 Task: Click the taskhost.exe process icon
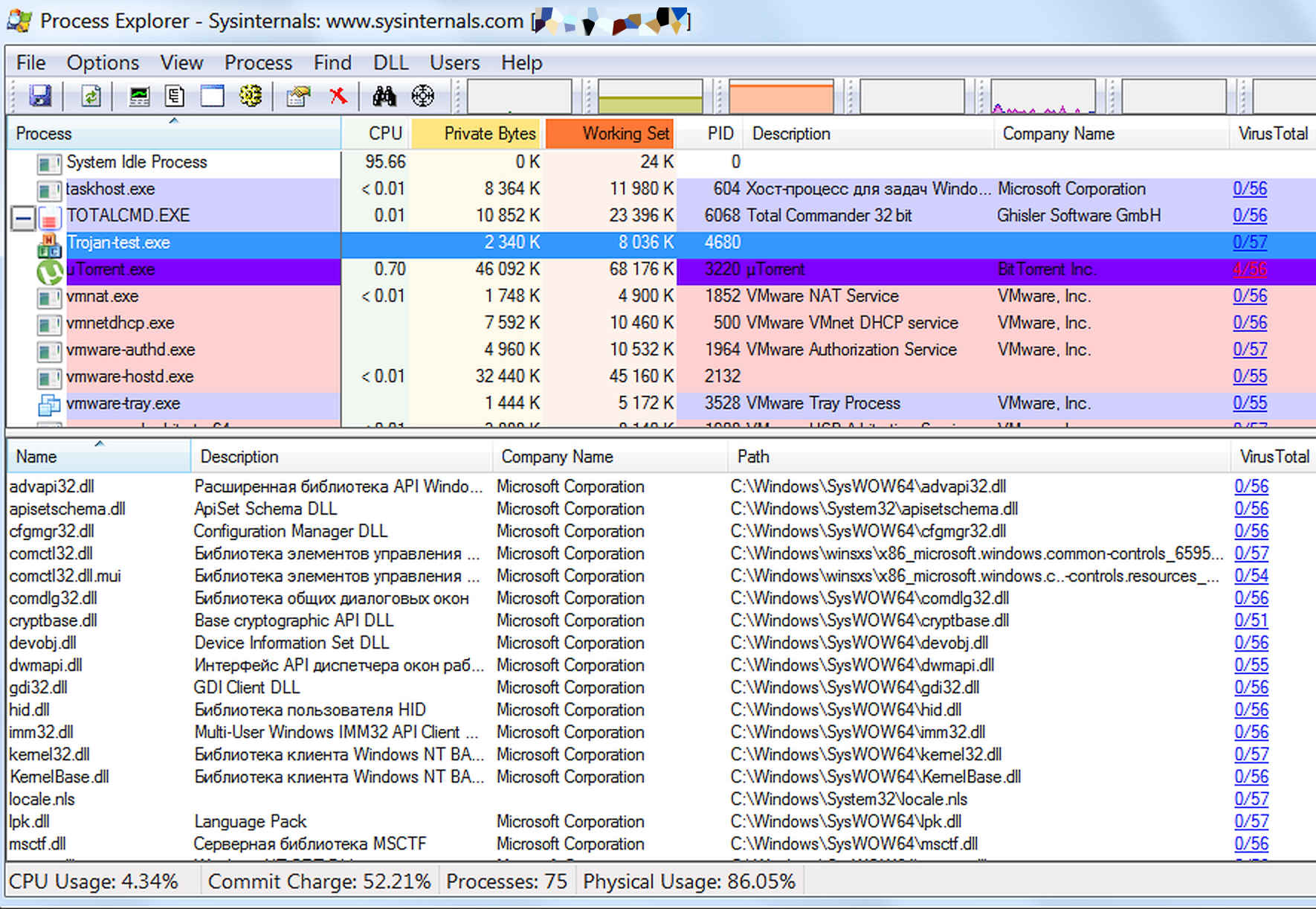49,190
